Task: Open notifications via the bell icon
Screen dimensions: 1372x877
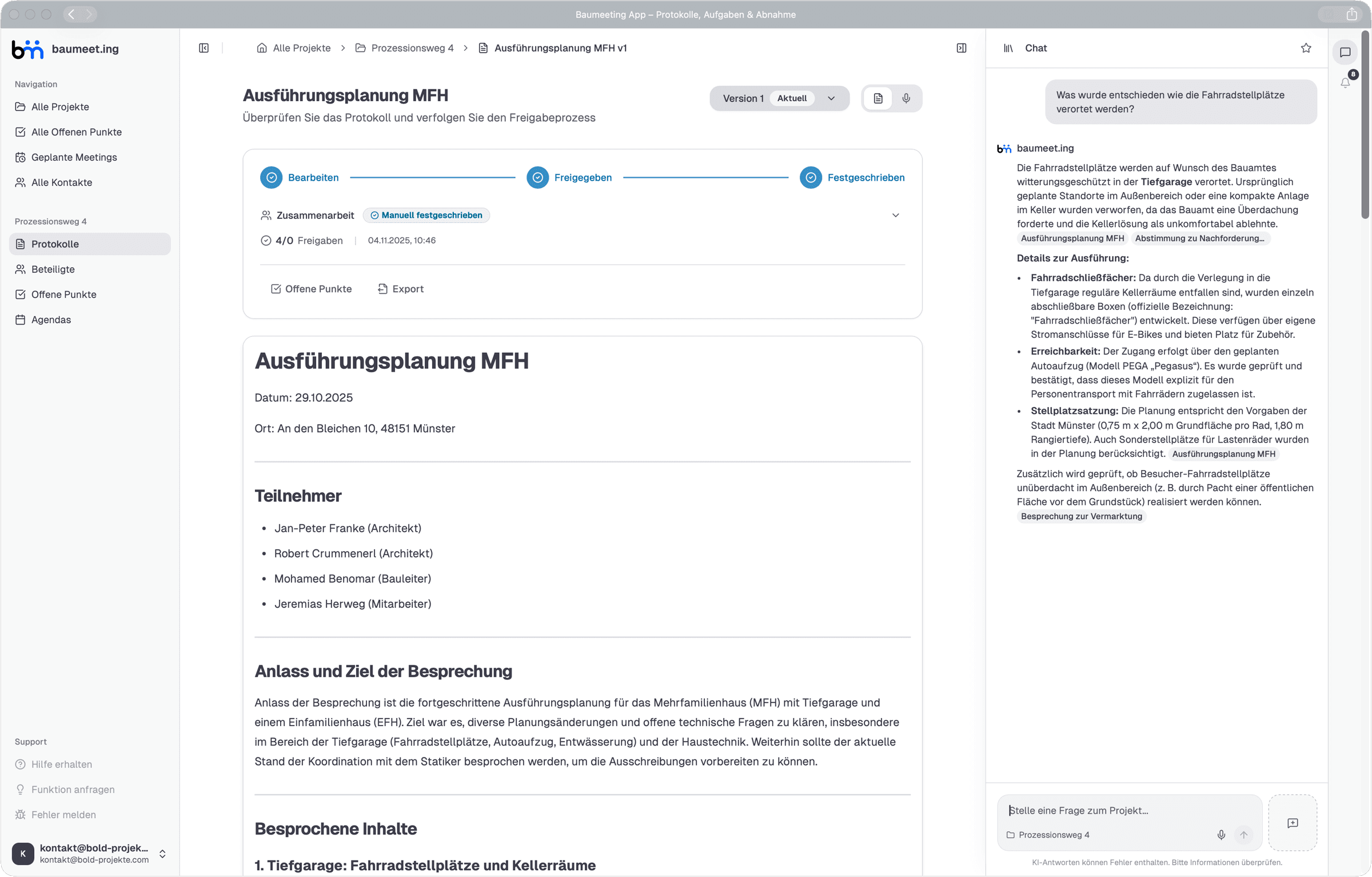Action: click(x=1346, y=82)
